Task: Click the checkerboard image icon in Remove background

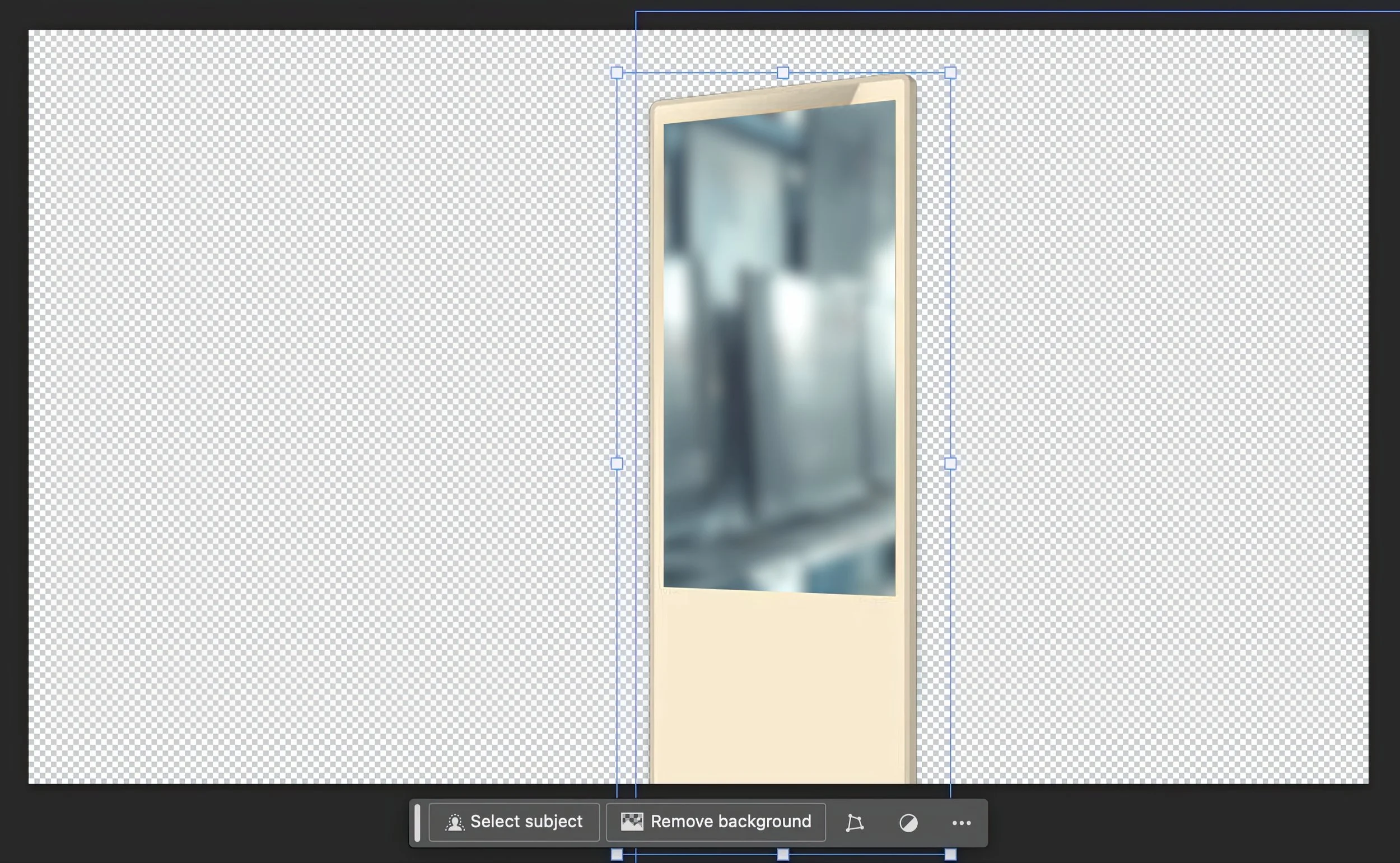Action: coord(633,822)
